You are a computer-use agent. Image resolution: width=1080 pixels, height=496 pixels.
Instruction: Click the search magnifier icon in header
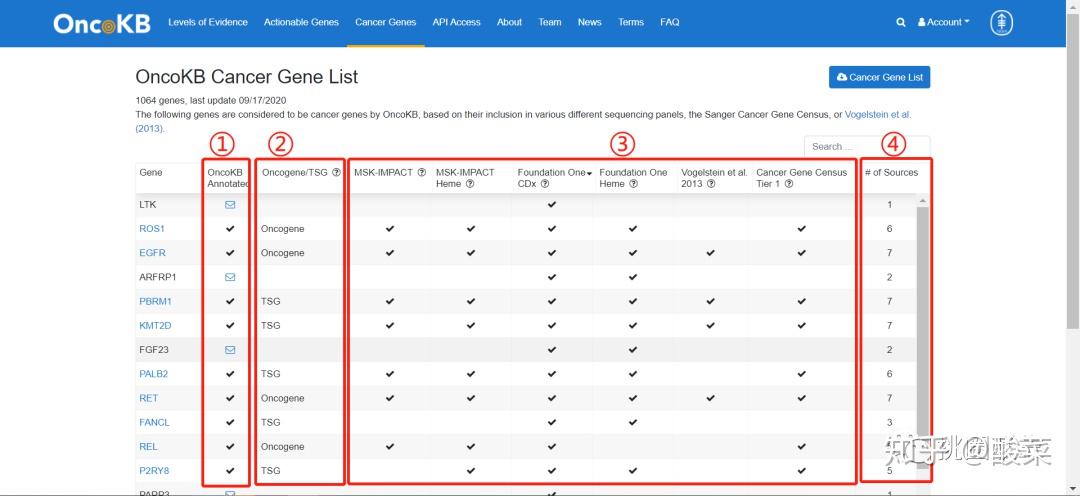tap(900, 22)
